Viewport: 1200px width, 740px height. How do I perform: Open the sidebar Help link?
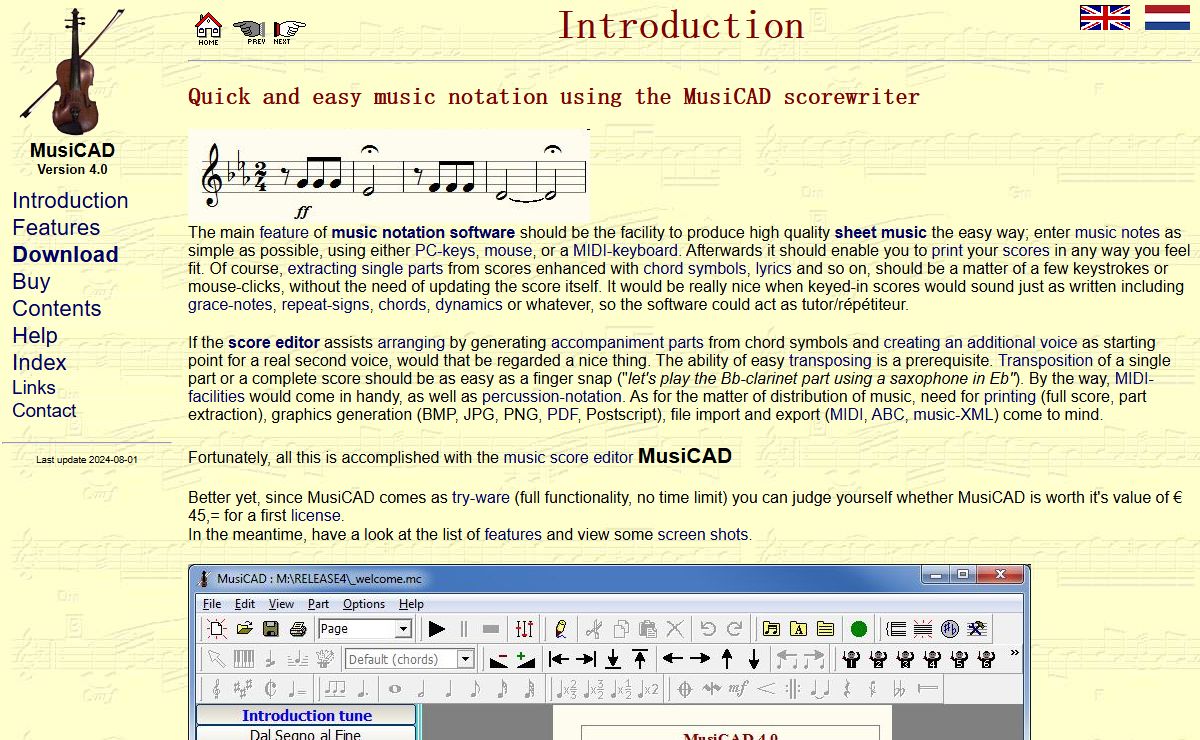pos(35,335)
